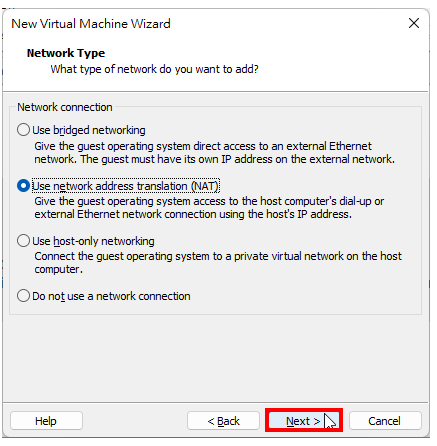The width and height of the screenshot is (437, 446).
Task: Select the bridged networking radio button
Action: tap(23, 130)
